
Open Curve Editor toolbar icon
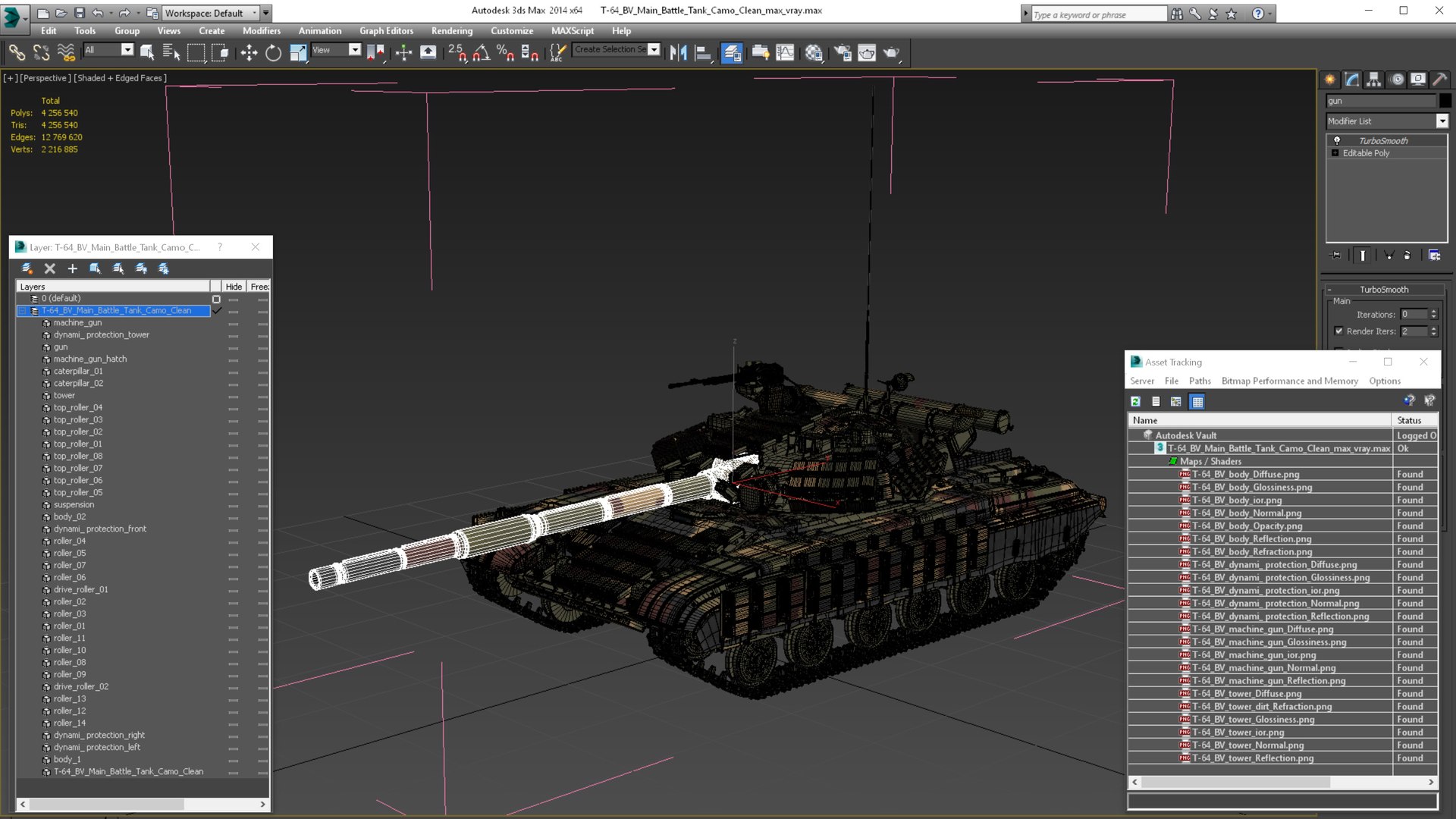(x=786, y=52)
